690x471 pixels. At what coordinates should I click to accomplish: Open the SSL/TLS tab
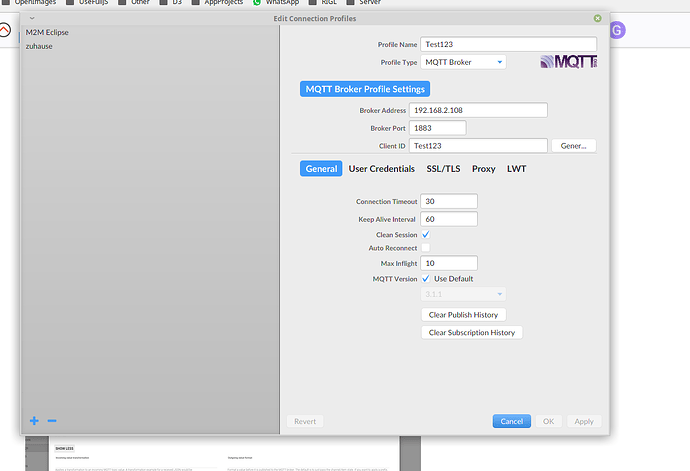[443, 169]
